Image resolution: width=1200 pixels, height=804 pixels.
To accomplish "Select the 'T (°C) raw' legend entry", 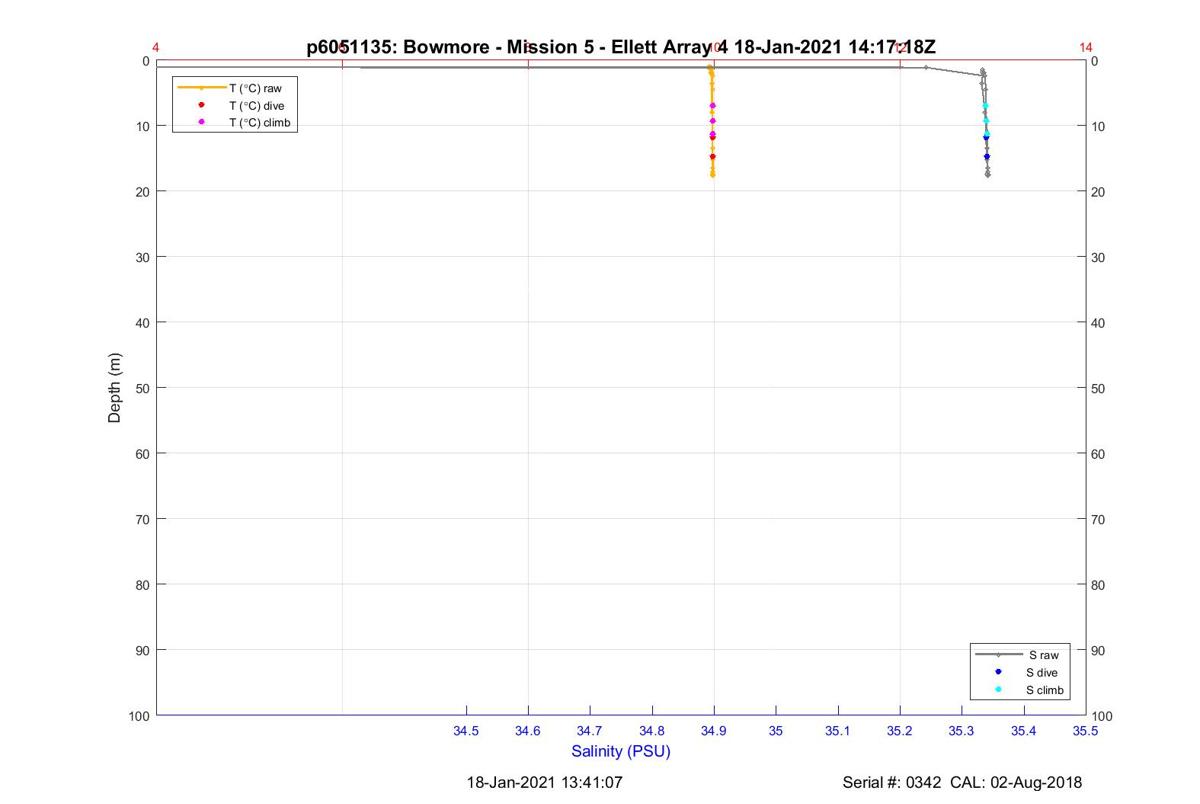I will [235, 88].
